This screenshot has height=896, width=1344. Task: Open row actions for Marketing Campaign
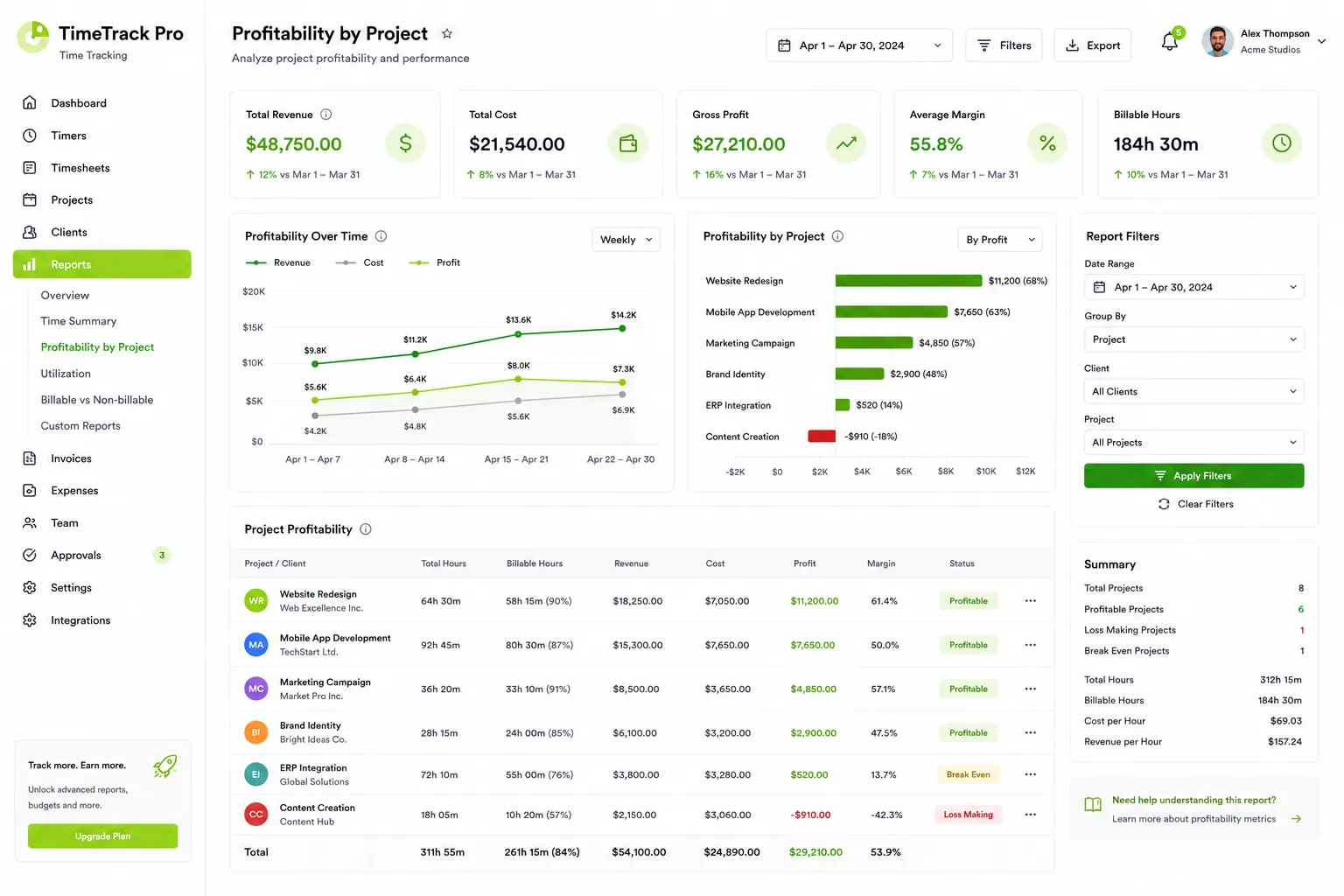(1031, 689)
